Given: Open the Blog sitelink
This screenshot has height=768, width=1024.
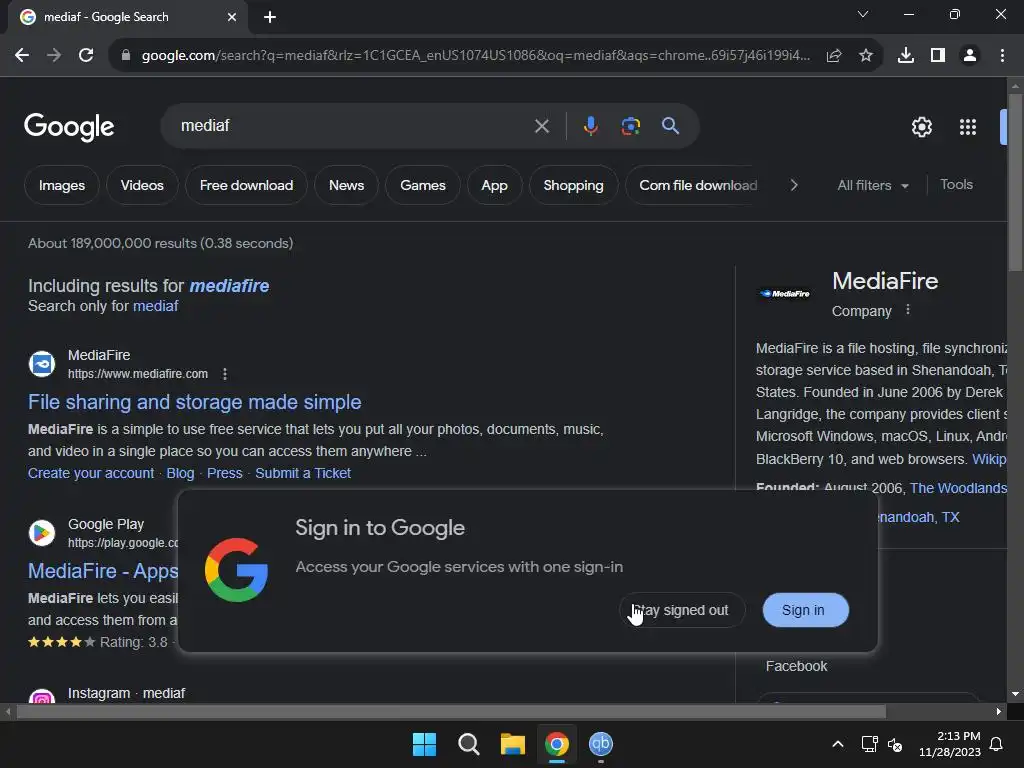Looking at the screenshot, I should point(180,473).
